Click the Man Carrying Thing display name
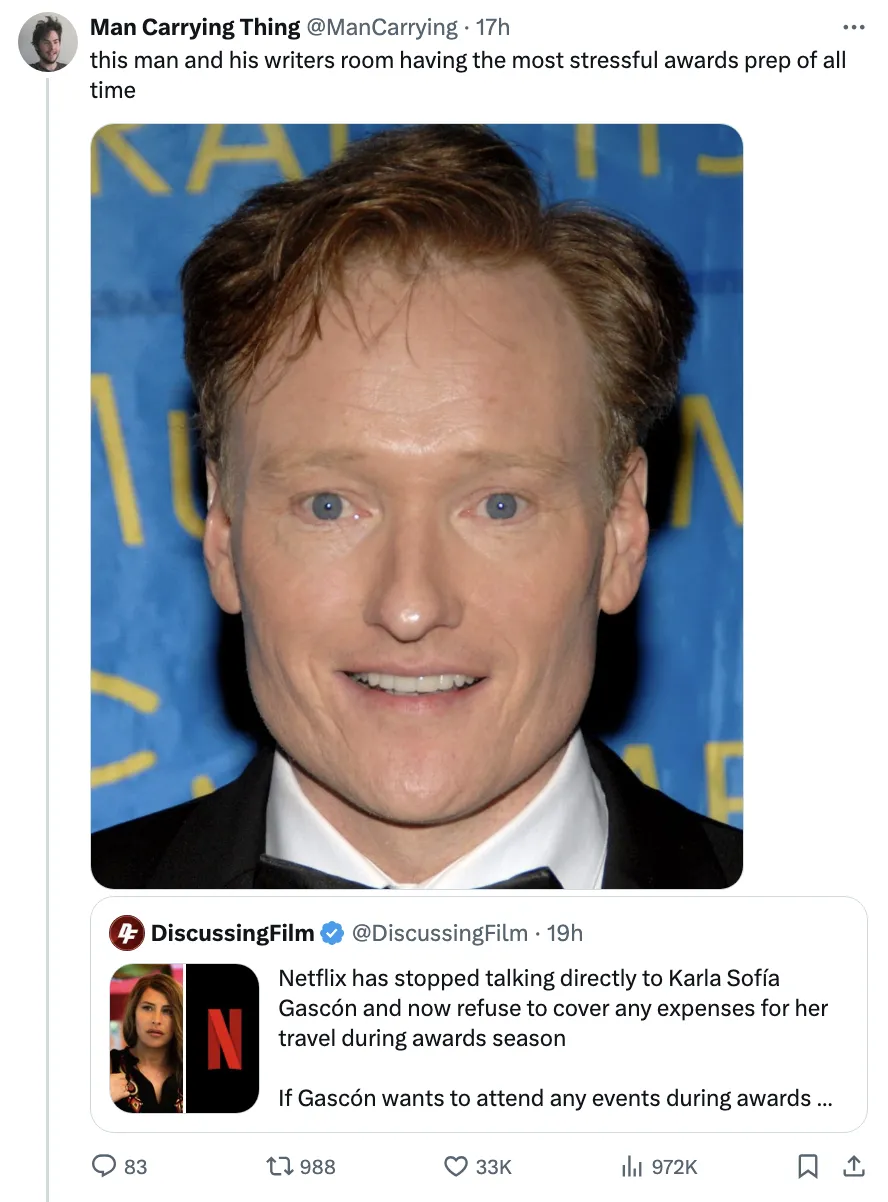Viewport: 888px width, 1202px height. (195, 28)
